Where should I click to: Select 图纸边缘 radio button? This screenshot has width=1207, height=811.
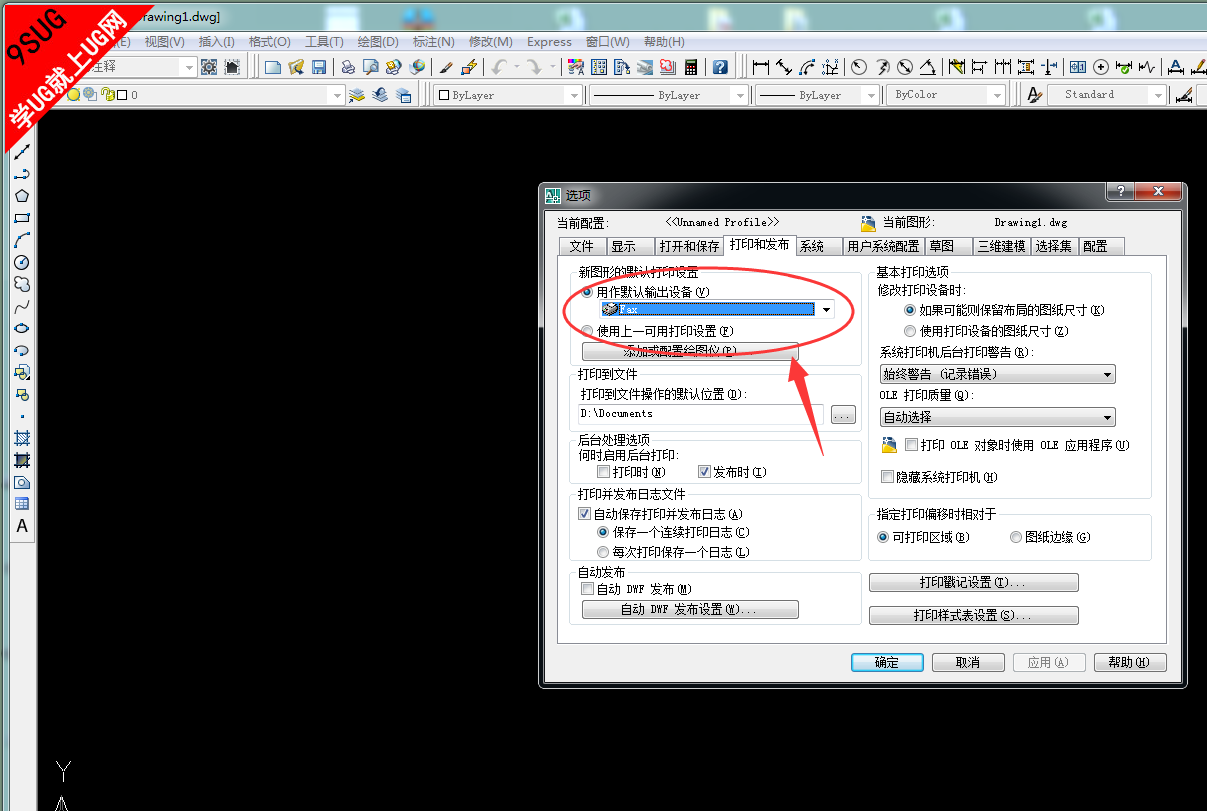[x=1016, y=537]
